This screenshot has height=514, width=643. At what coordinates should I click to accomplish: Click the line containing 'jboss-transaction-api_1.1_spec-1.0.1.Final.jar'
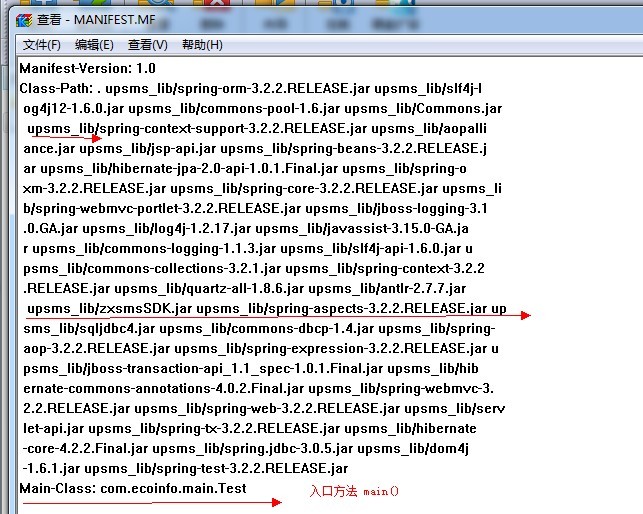(251, 369)
